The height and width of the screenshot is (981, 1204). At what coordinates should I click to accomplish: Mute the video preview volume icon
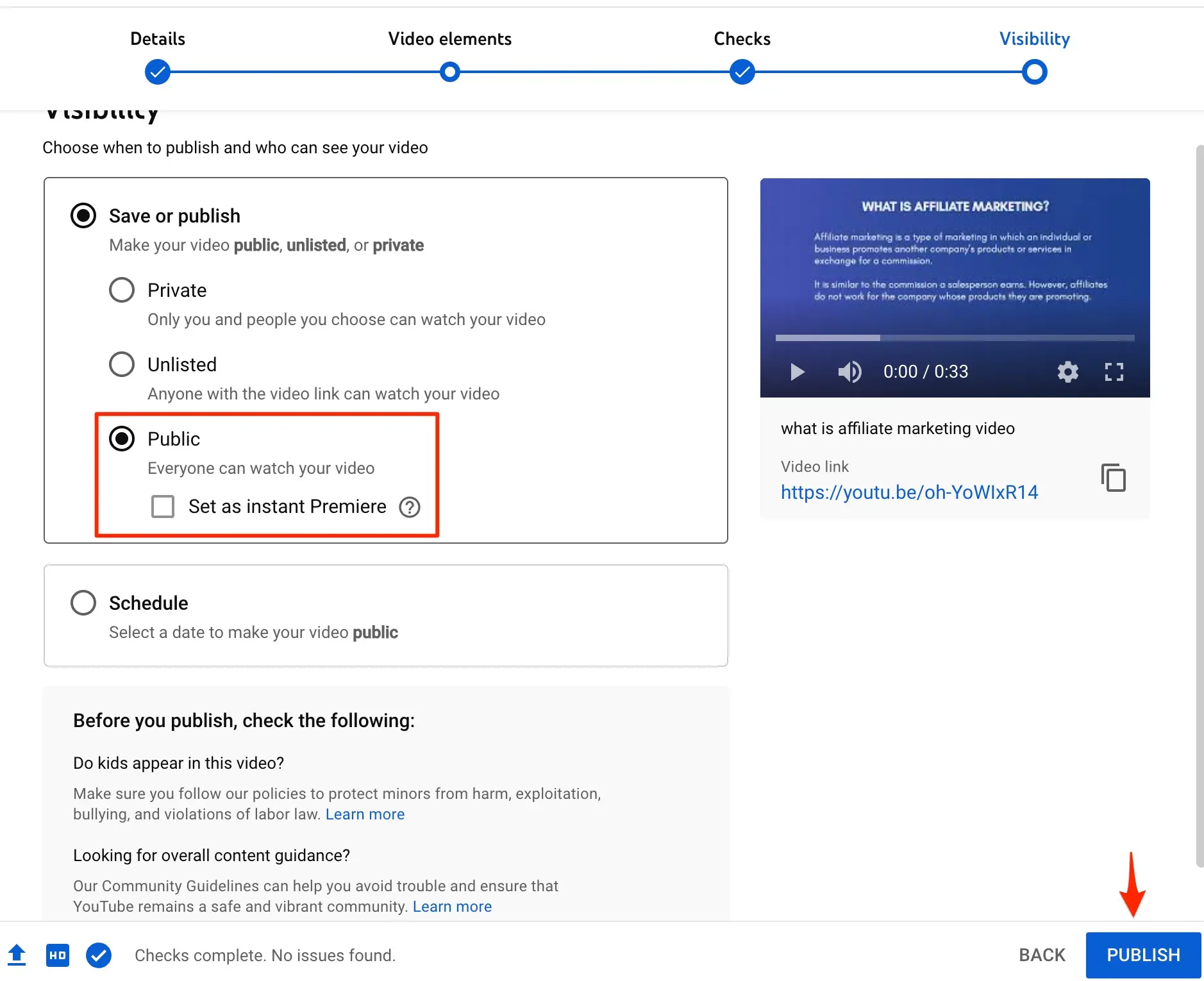[849, 372]
